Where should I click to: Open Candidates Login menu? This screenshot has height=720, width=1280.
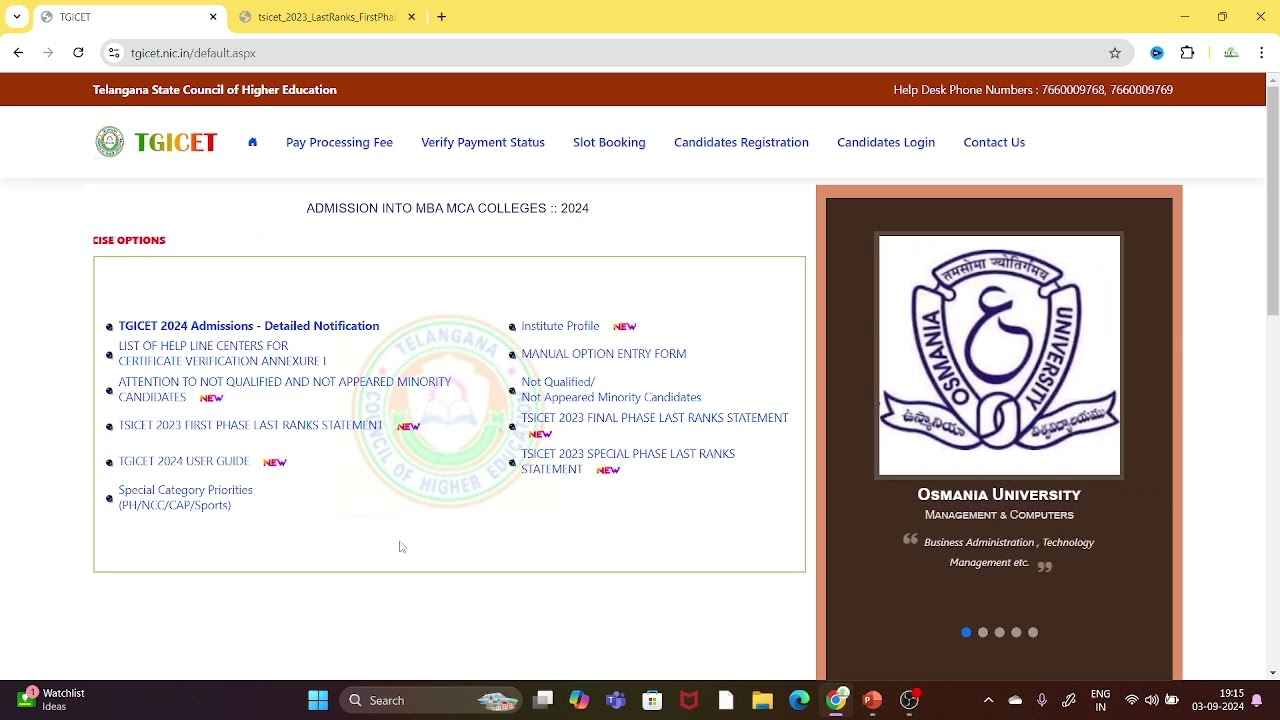tap(886, 142)
